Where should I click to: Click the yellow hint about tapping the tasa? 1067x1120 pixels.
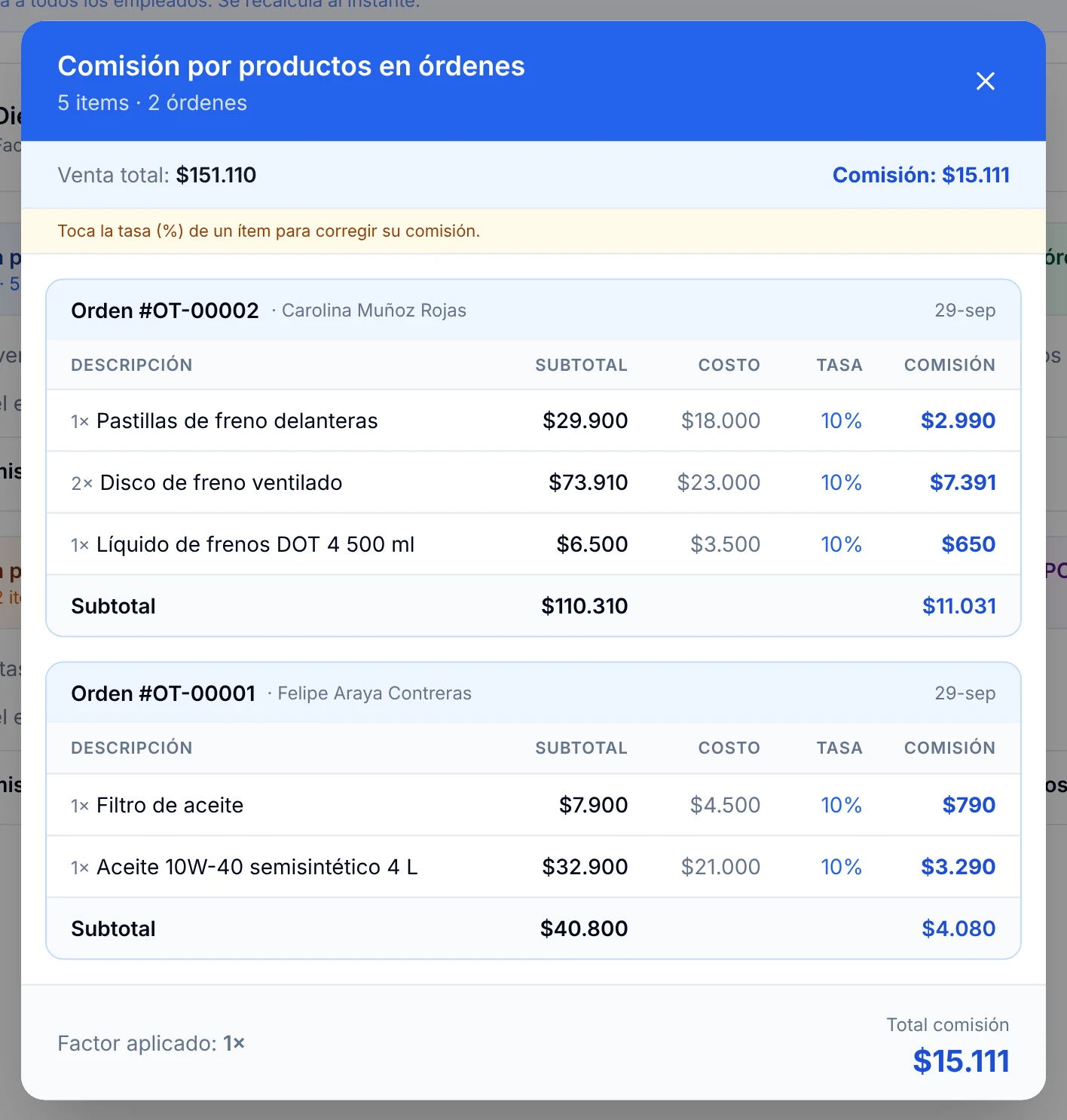[x=269, y=231]
